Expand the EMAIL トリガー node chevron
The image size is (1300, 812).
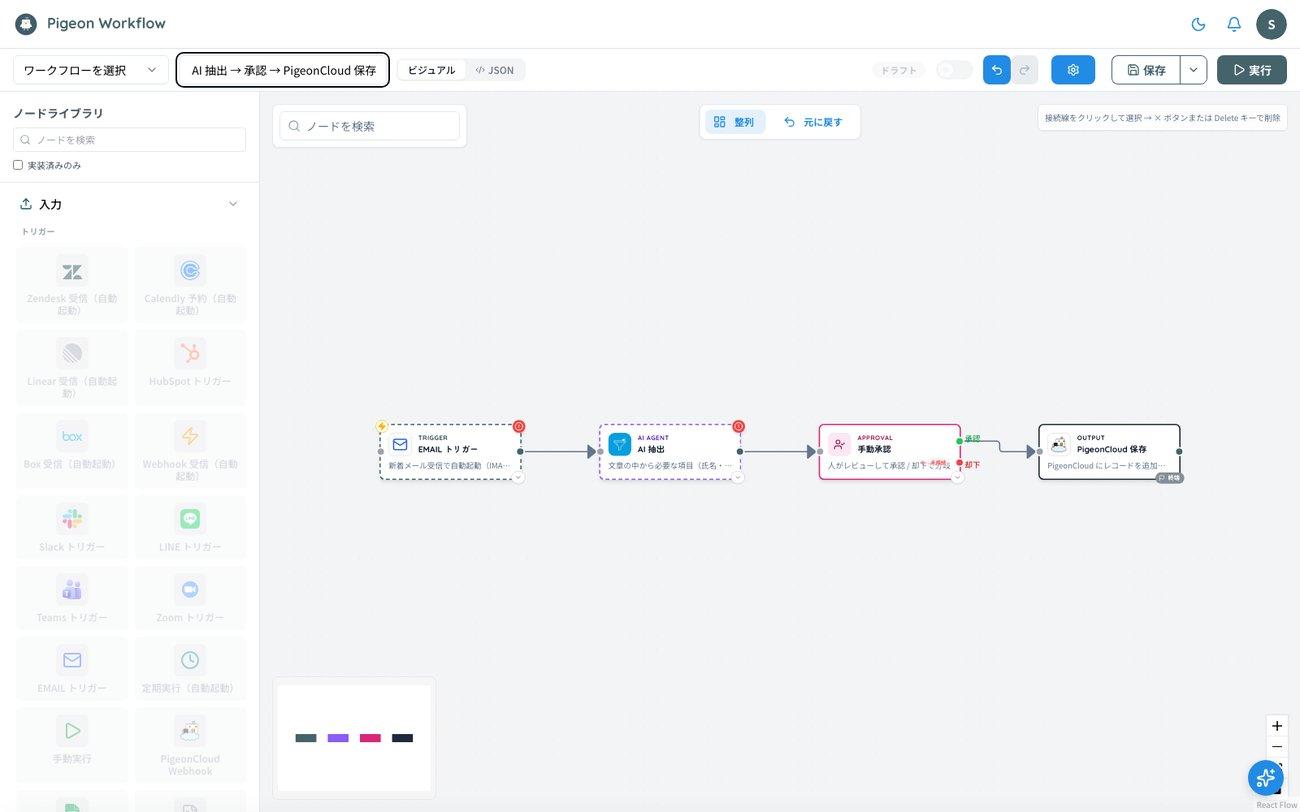pyautogui.click(x=518, y=478)
